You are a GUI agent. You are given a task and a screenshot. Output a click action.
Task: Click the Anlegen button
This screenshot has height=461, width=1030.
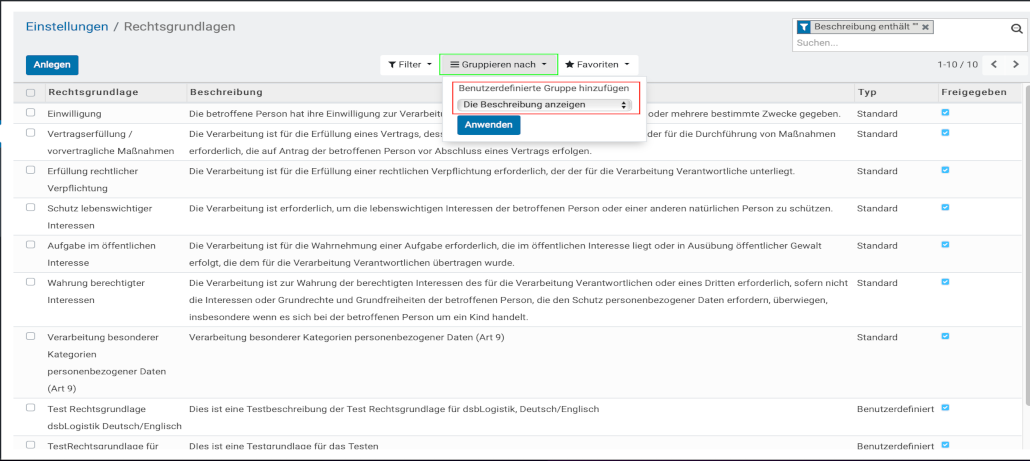point(52,64)
